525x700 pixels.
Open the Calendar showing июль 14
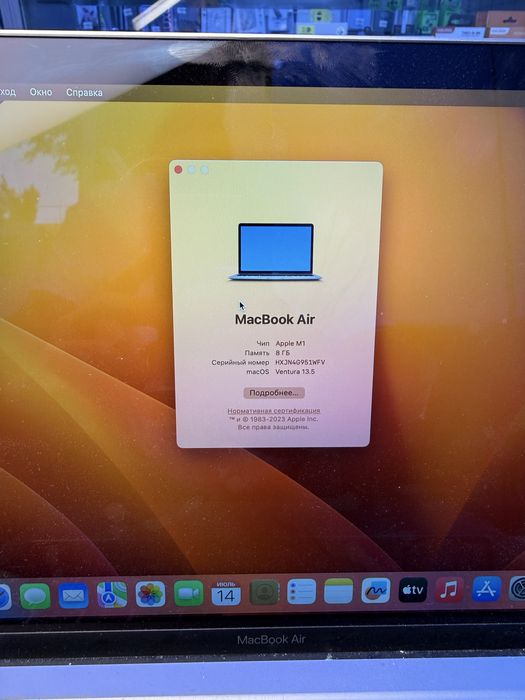(226, 592)
